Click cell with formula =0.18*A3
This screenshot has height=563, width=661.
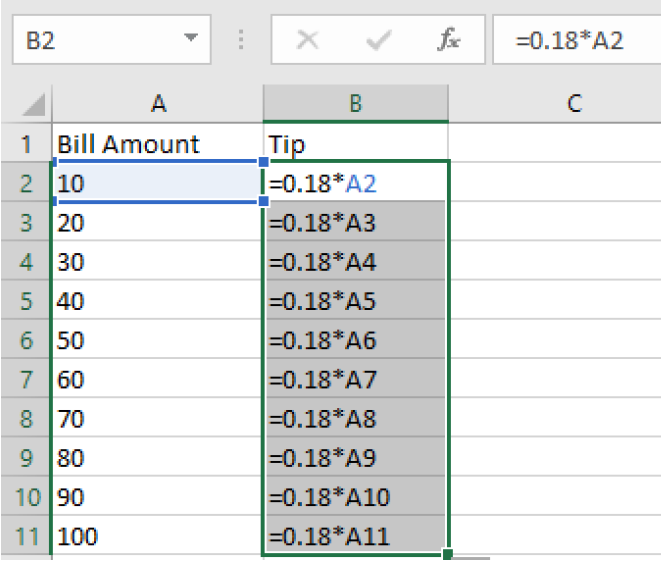click(356, 222)
